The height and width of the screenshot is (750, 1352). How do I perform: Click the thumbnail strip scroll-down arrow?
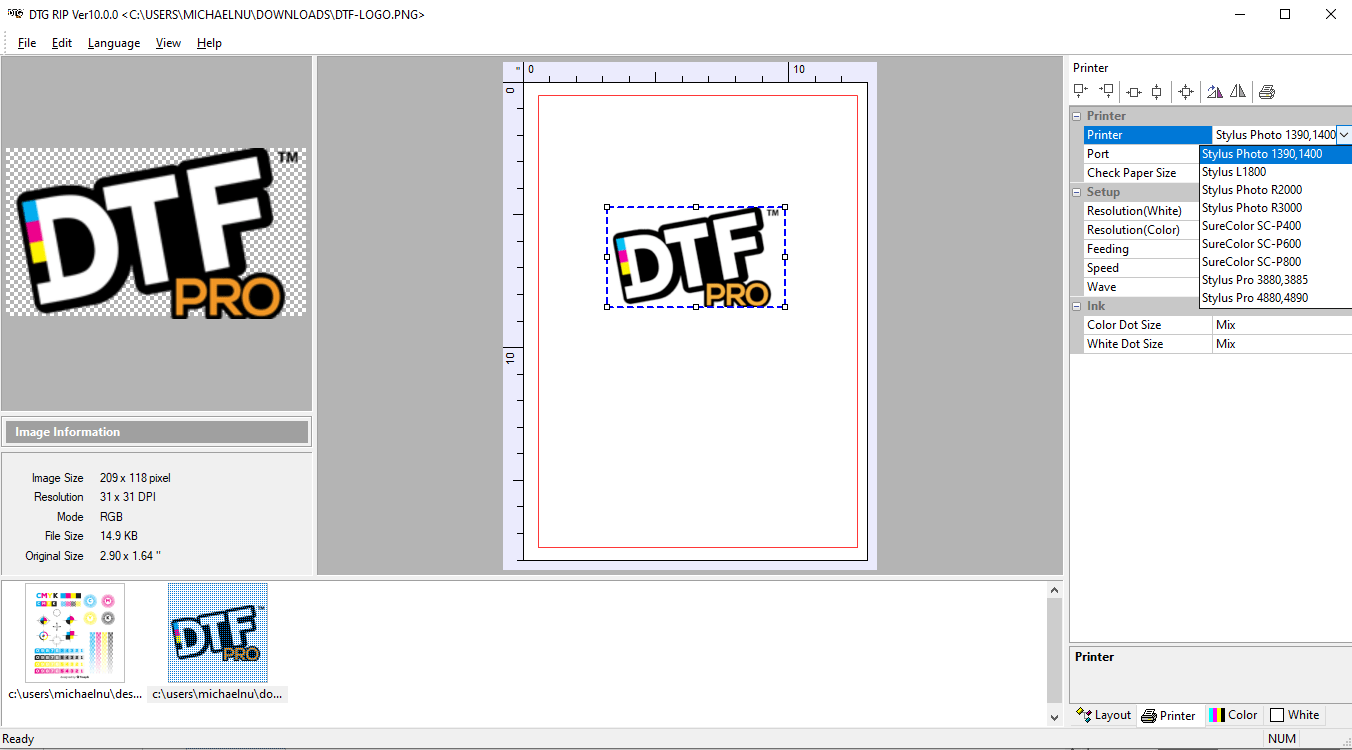pos(1053,717)
